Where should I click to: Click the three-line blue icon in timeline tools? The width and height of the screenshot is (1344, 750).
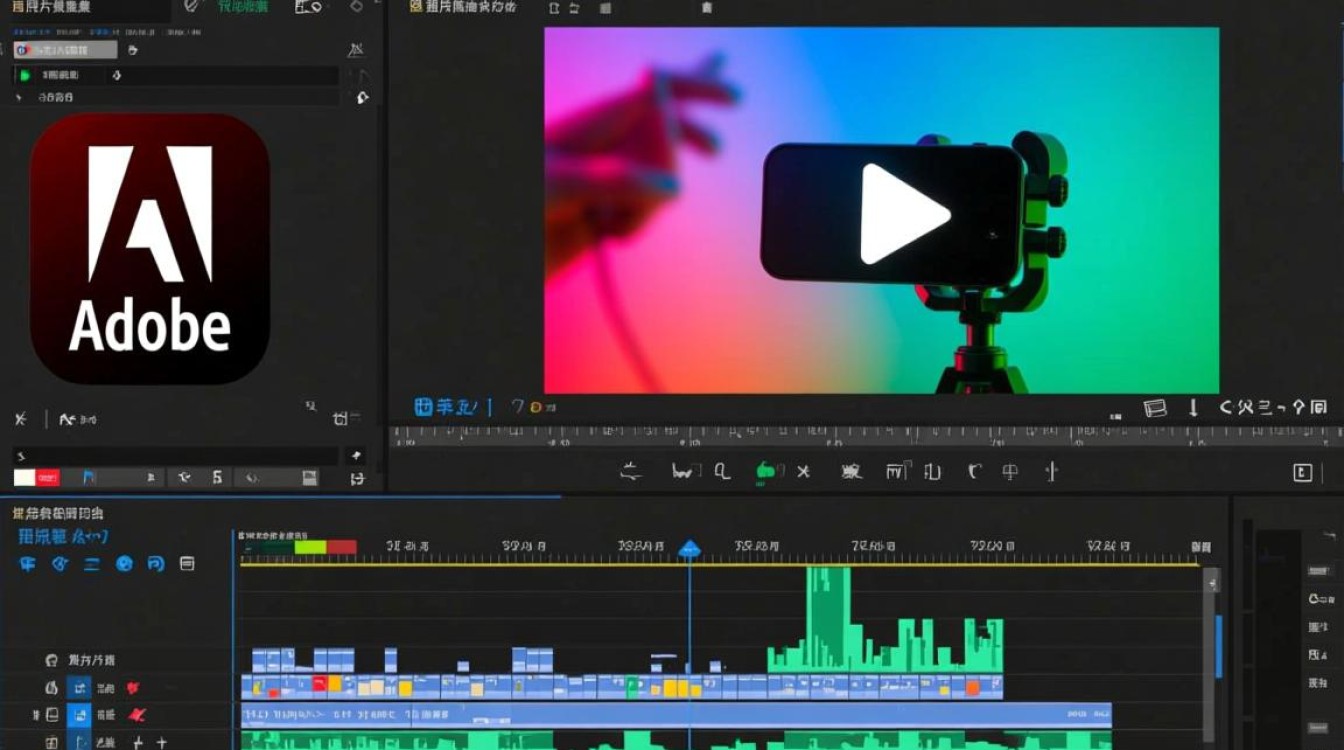pyautogui.click(x=92, y=564)
